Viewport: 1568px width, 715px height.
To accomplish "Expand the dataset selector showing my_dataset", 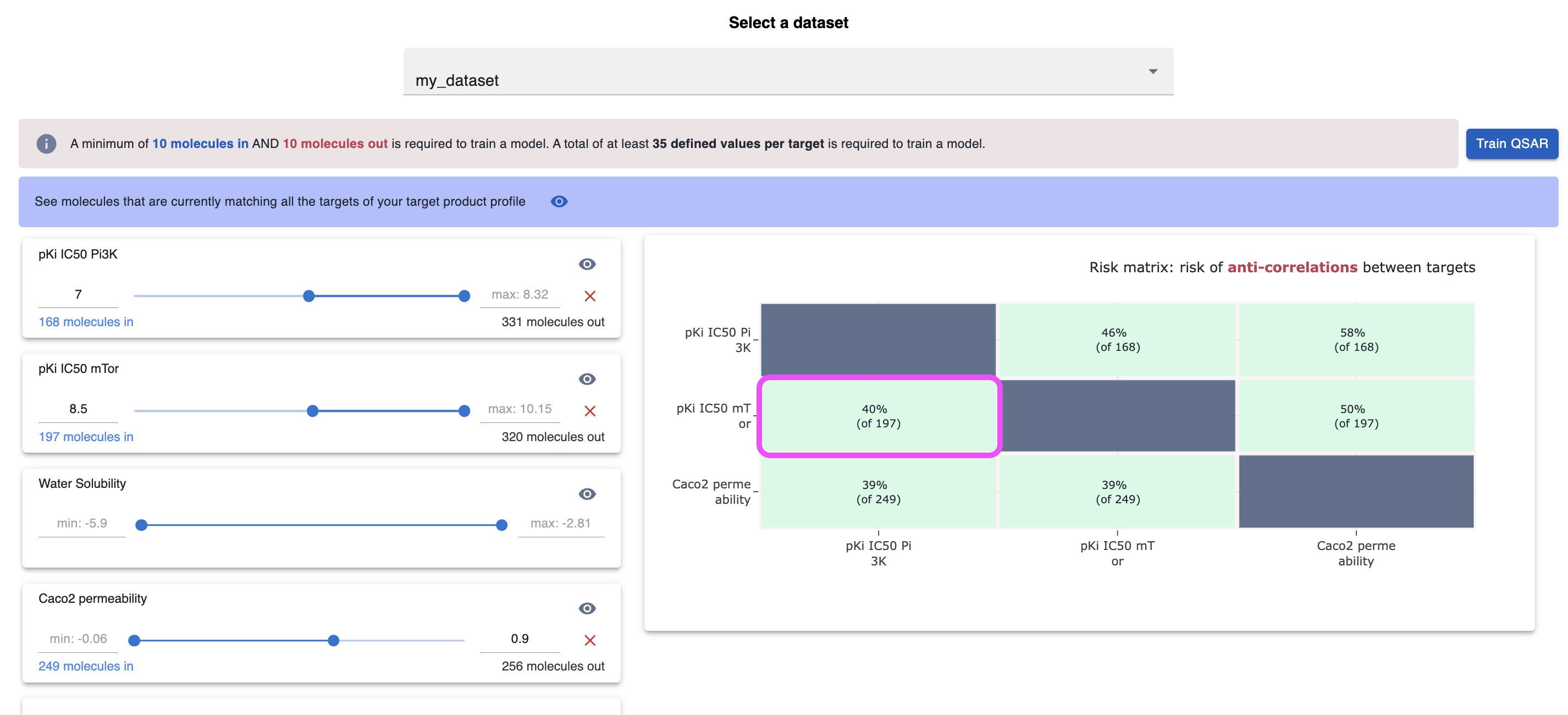I will click(x=788, y=72).
